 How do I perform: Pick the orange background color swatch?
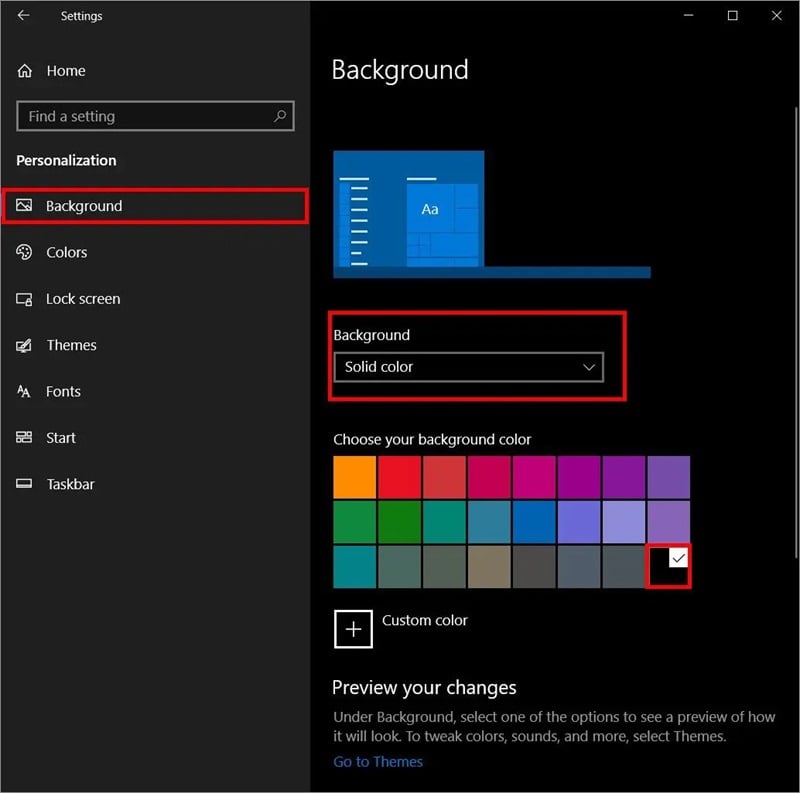(355, 477)
